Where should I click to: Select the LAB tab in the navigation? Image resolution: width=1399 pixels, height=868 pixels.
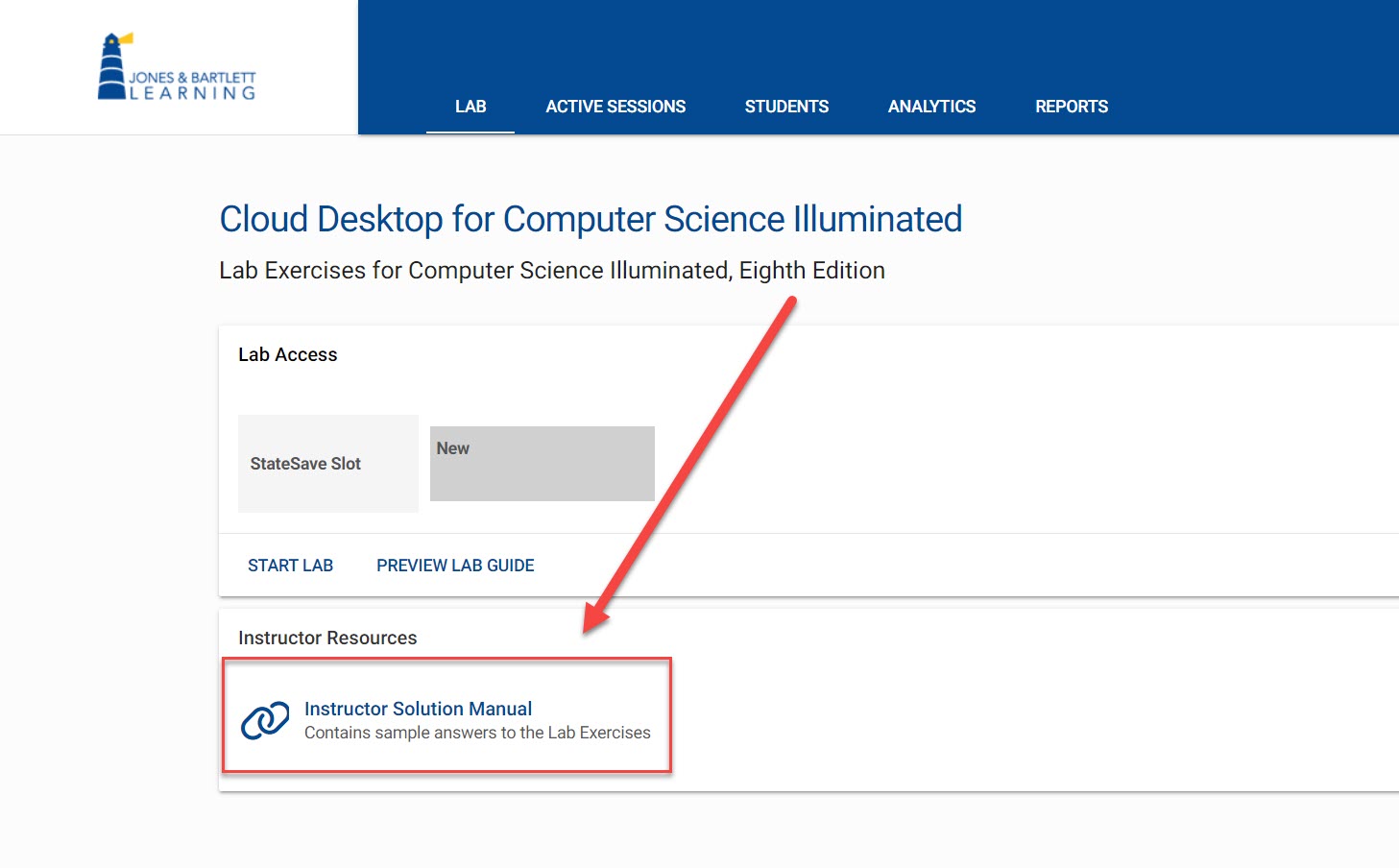coord(470,107)
